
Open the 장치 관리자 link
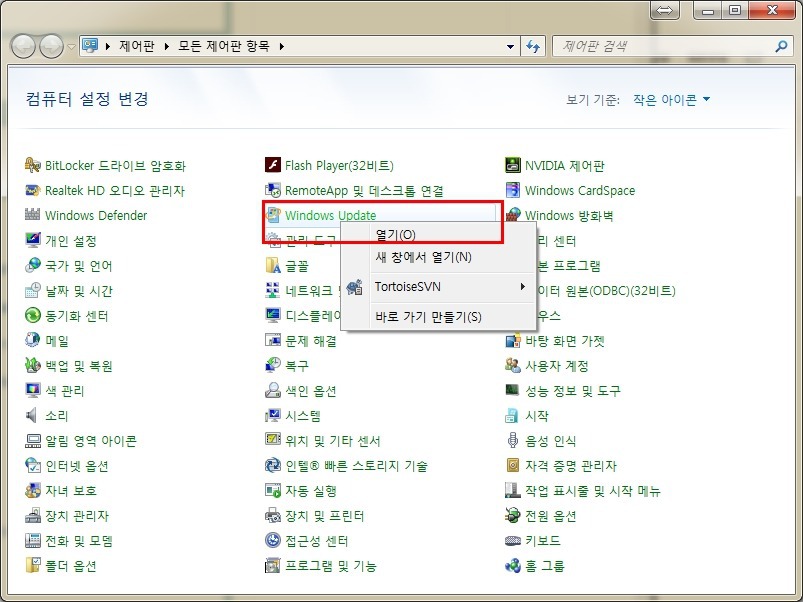coord(77,515)
